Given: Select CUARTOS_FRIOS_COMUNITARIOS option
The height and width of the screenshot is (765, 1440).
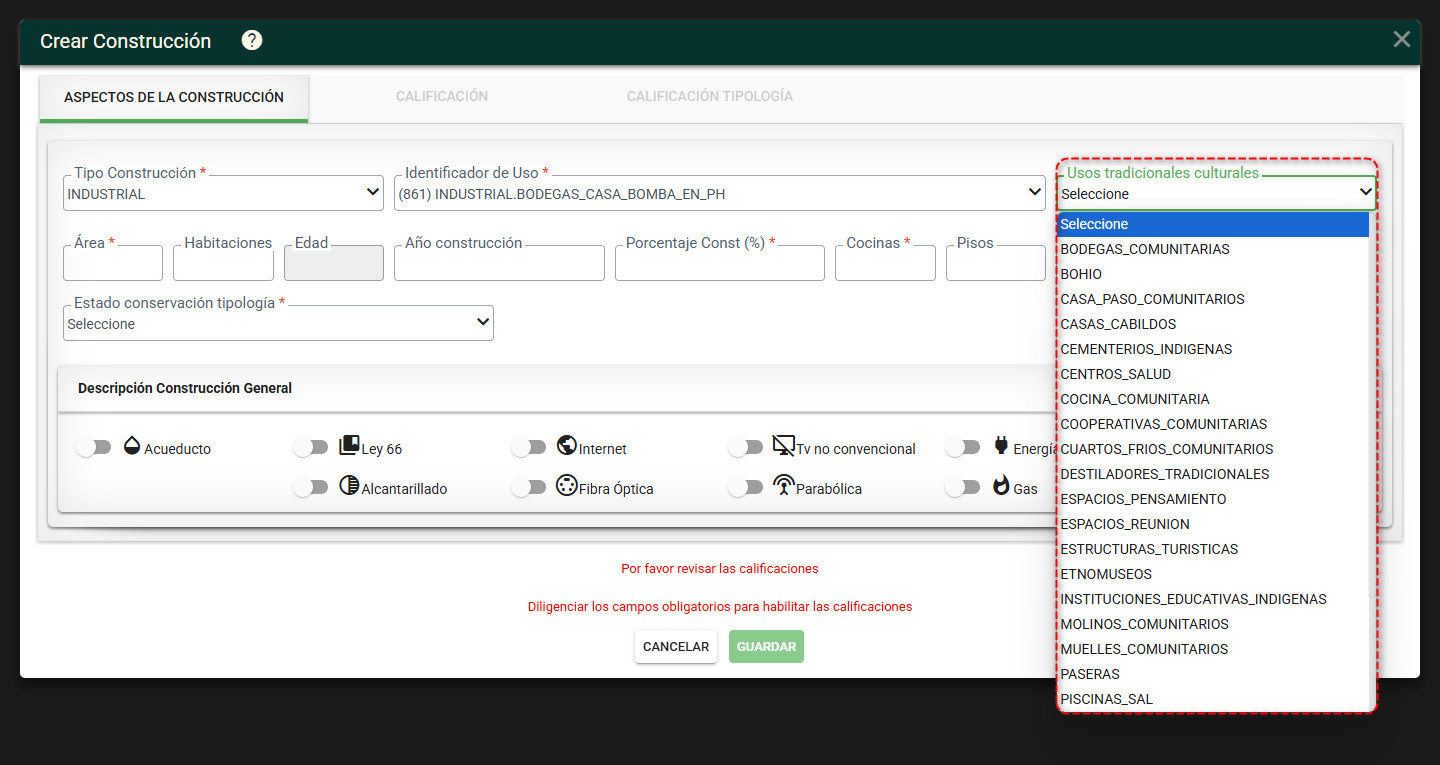Looking at the screenshot, I should [x=1213, y=449].
